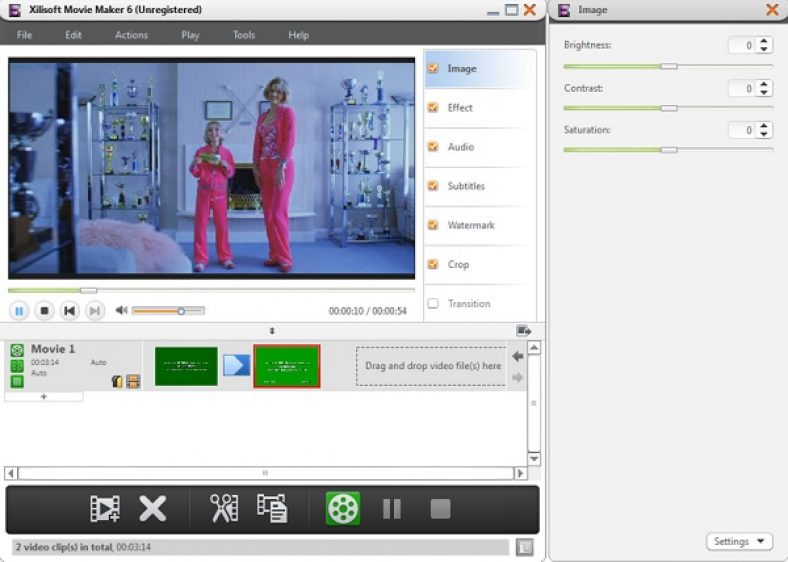The height and width of the screenshot is (562, 788).
Task: Toggle the Watermark checkbox
Action: pos(433,226)
